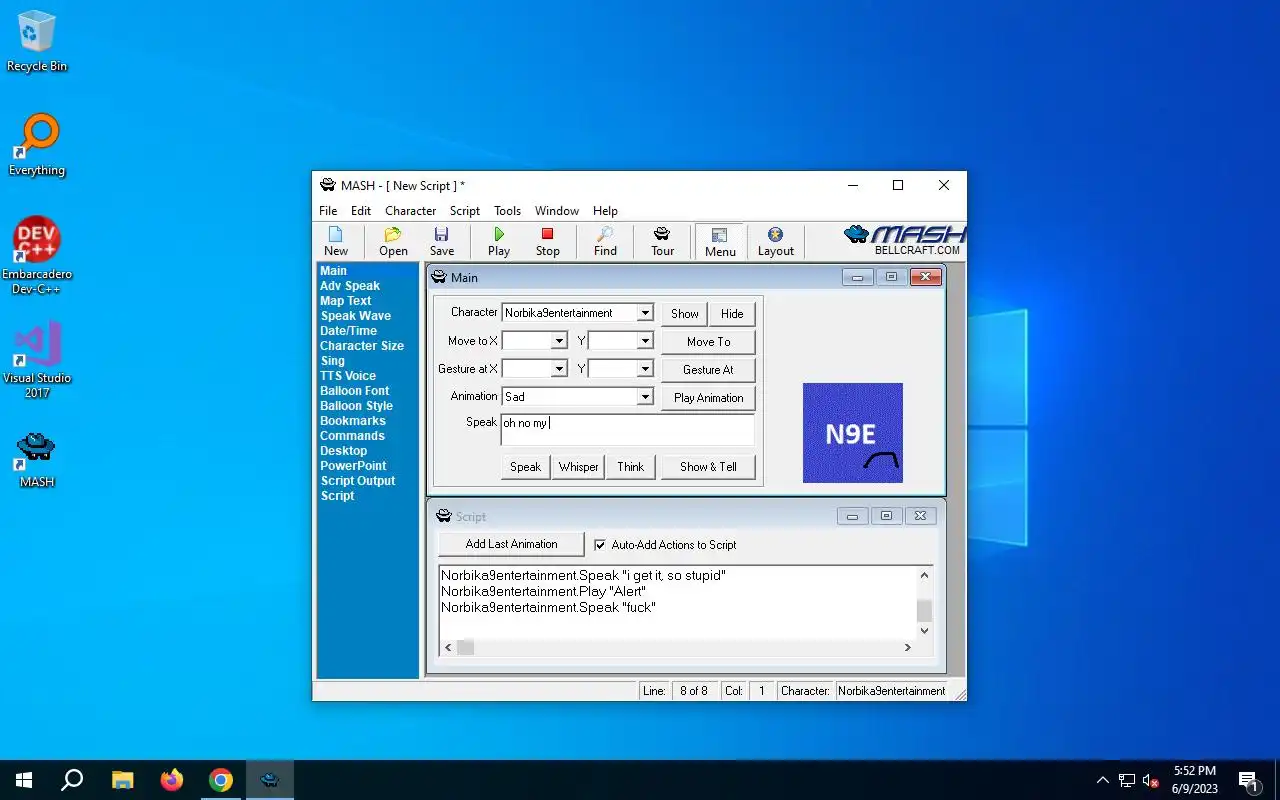Image resolution: width=1280 pixels, height=800 pixels.
Task: Open Find from the toolbar
Action: tap(605, 241)
